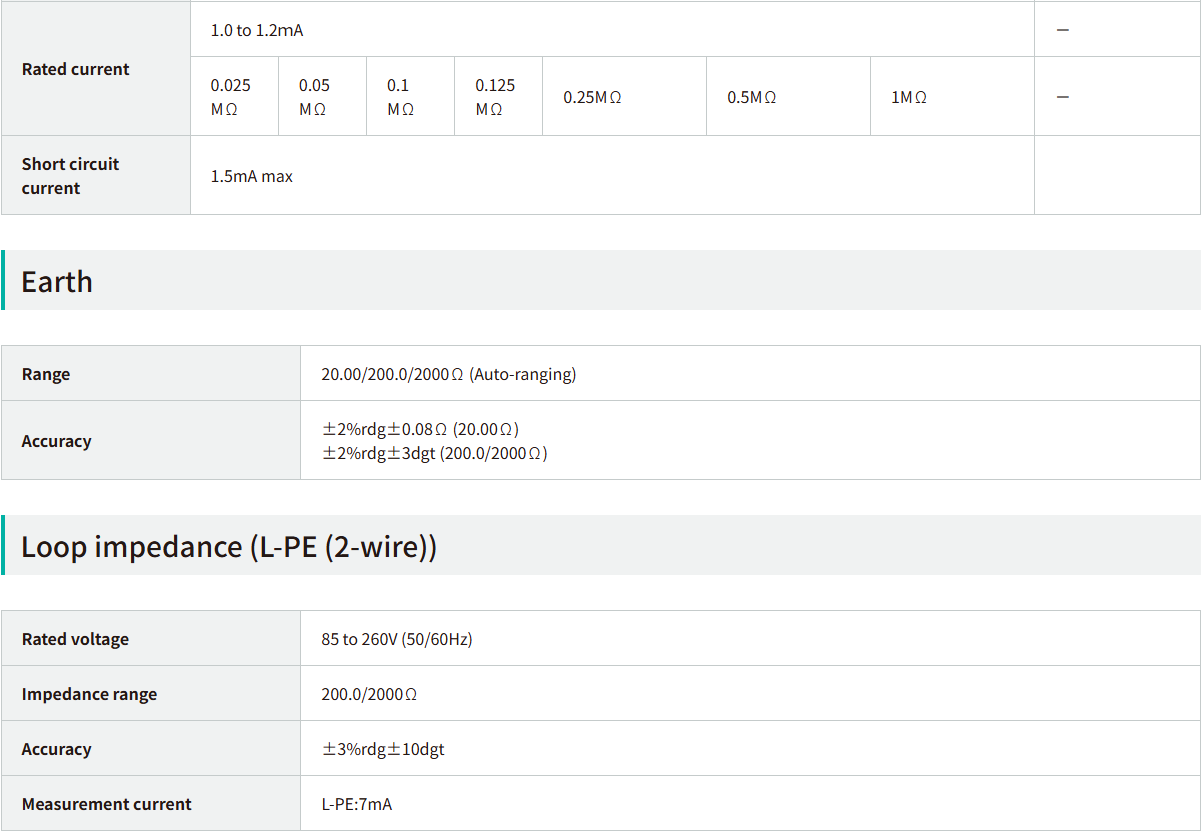Click the Earth section heading
This screenshot has height=831, width=1201.
point(57,281)
